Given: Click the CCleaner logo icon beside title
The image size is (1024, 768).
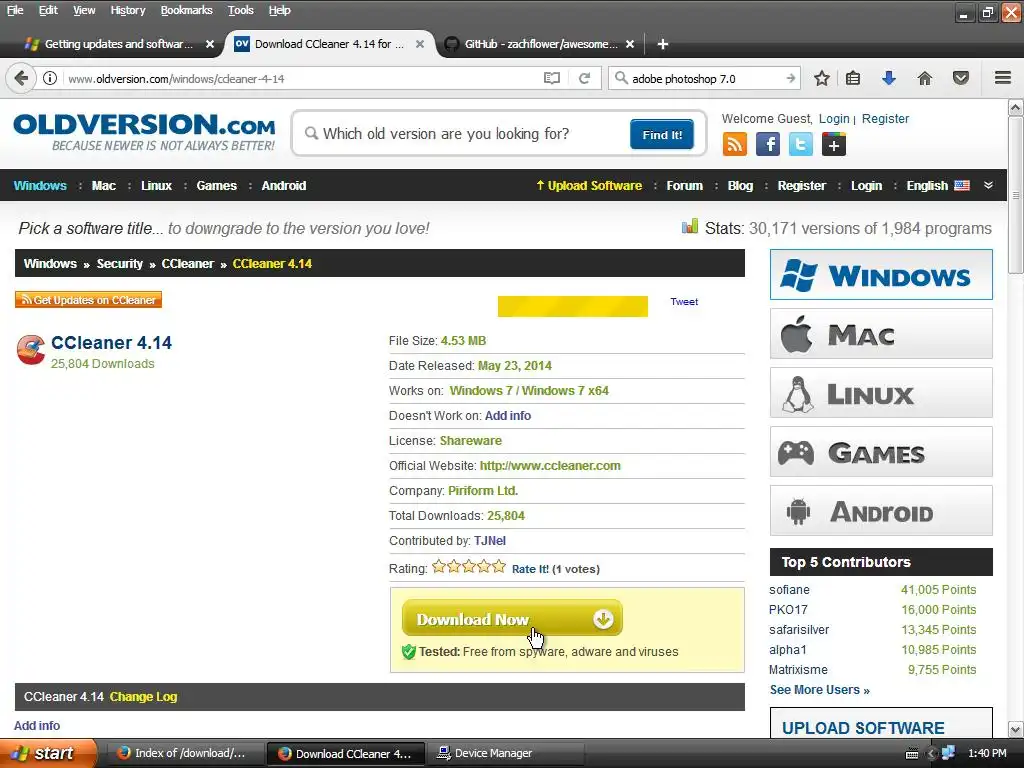Looking at the screenshot, I should (31, 350).
